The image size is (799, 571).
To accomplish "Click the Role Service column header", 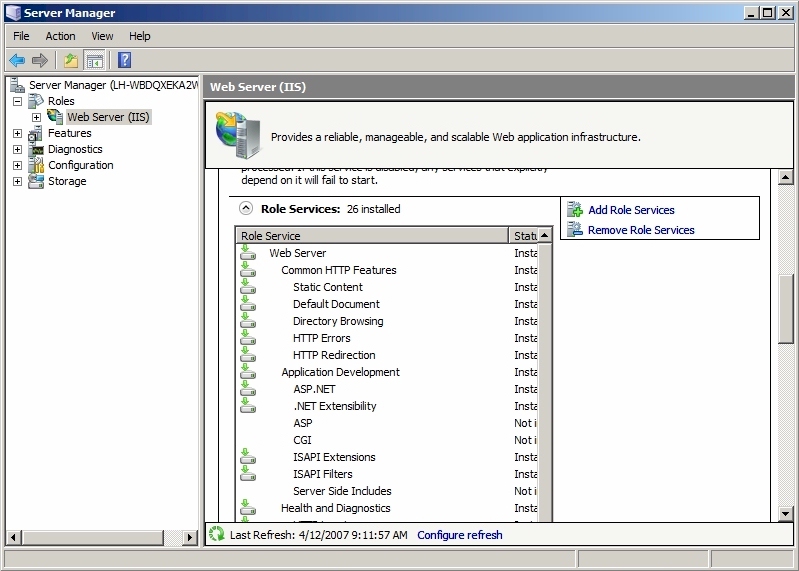I will pos(372,236).
